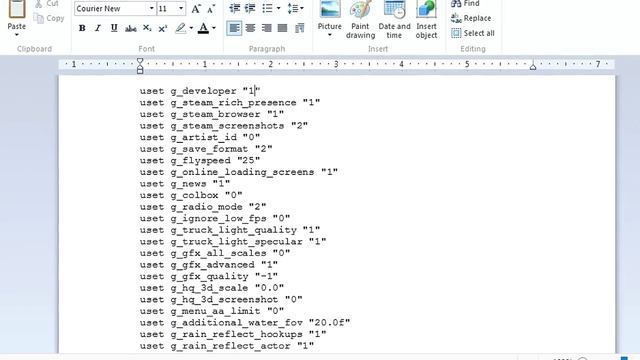This screenshot has height=360, width=640.
Task: Toggle italic formatting
Action: click(x=98, y=28)
